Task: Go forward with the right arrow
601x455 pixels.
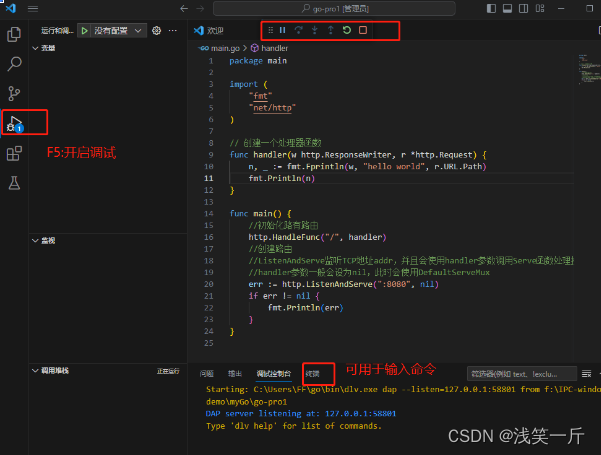Action: pos(200,8)
